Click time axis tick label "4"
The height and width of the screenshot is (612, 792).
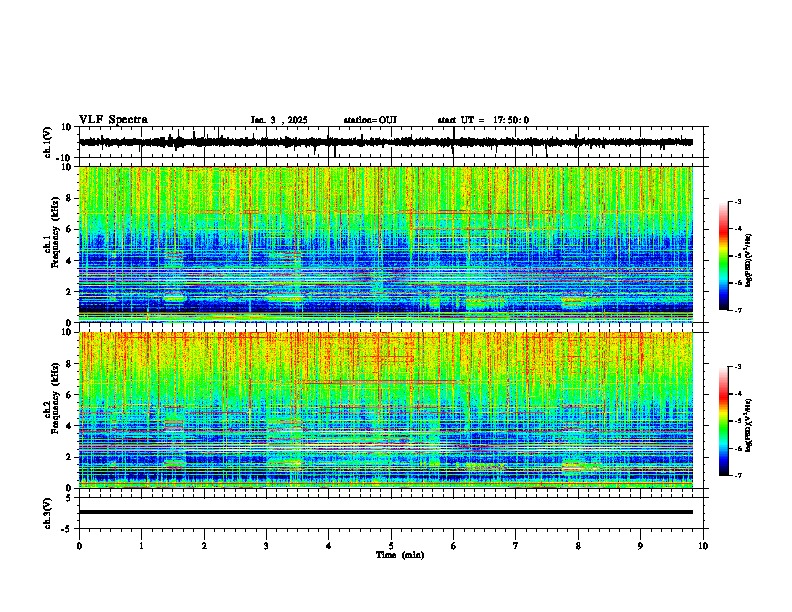coord(329,546)
